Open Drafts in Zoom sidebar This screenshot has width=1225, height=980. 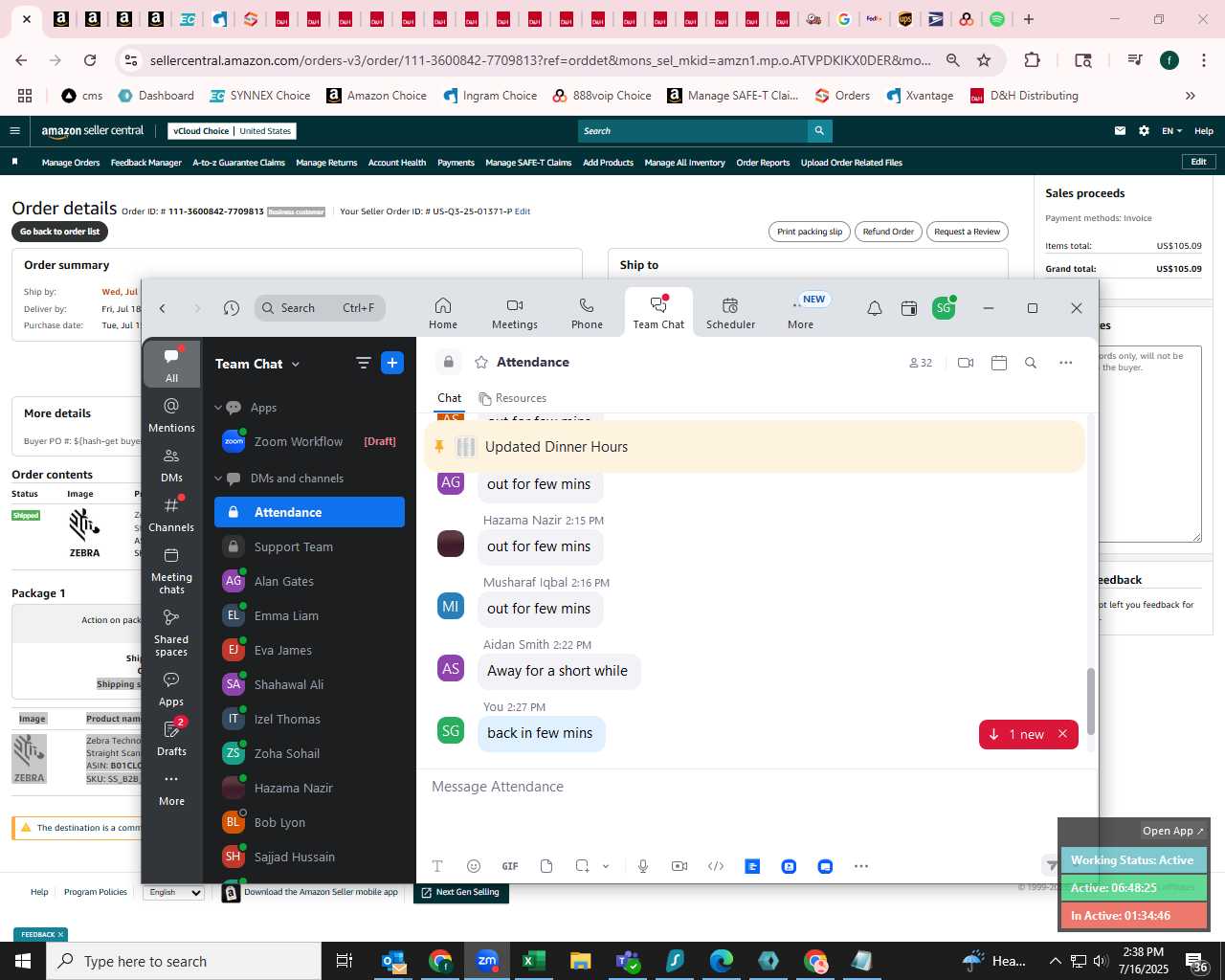tap(171, 738)
